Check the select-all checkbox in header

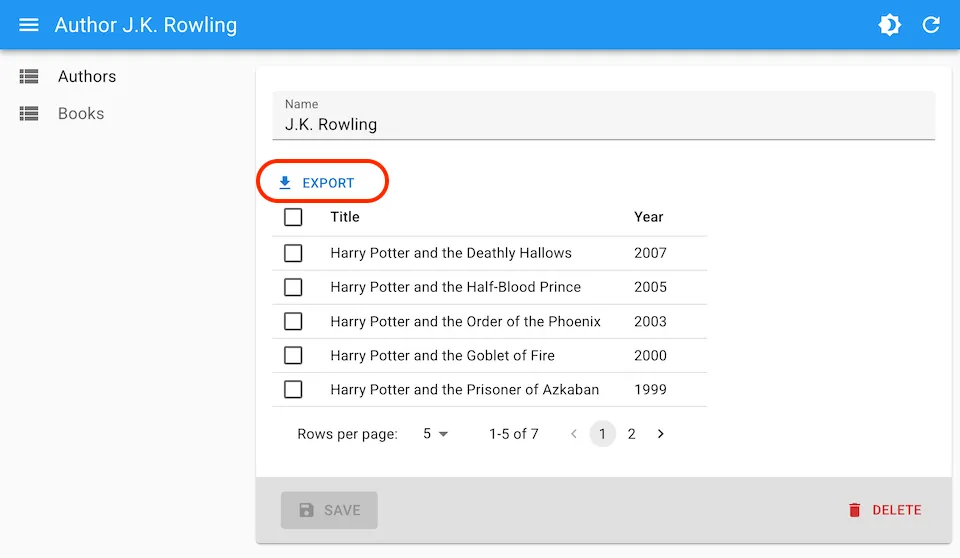(x=293, y=217)
